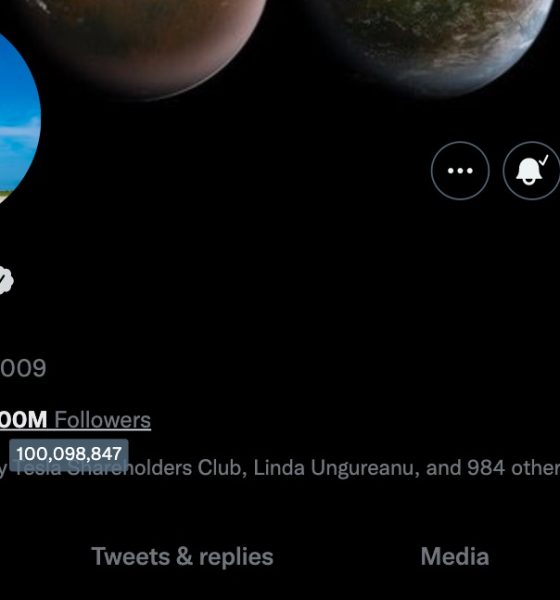The width and height of the screenshot is (560, 600).
Task: Click the joined date ending in 009
Action: (x=23, y=368)
